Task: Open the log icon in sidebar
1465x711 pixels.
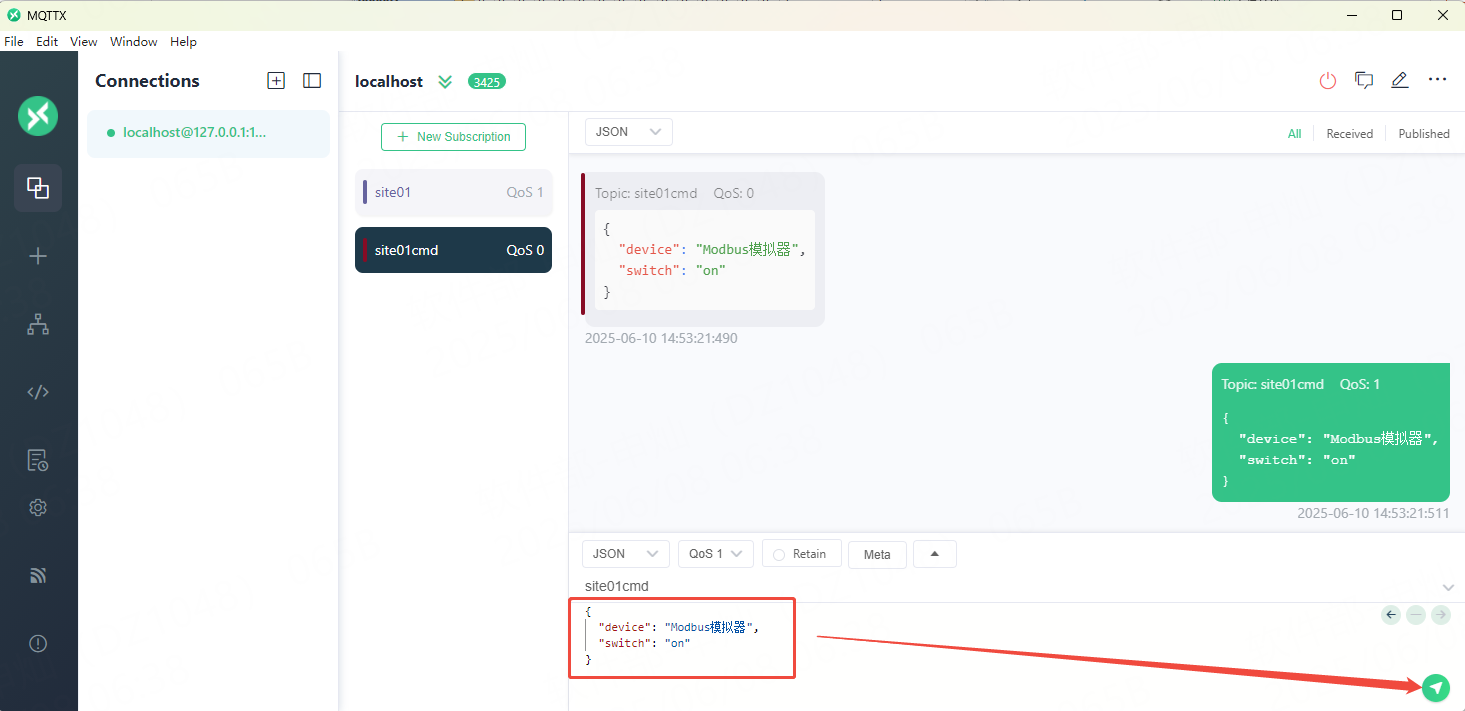Action: click(38, 460)
